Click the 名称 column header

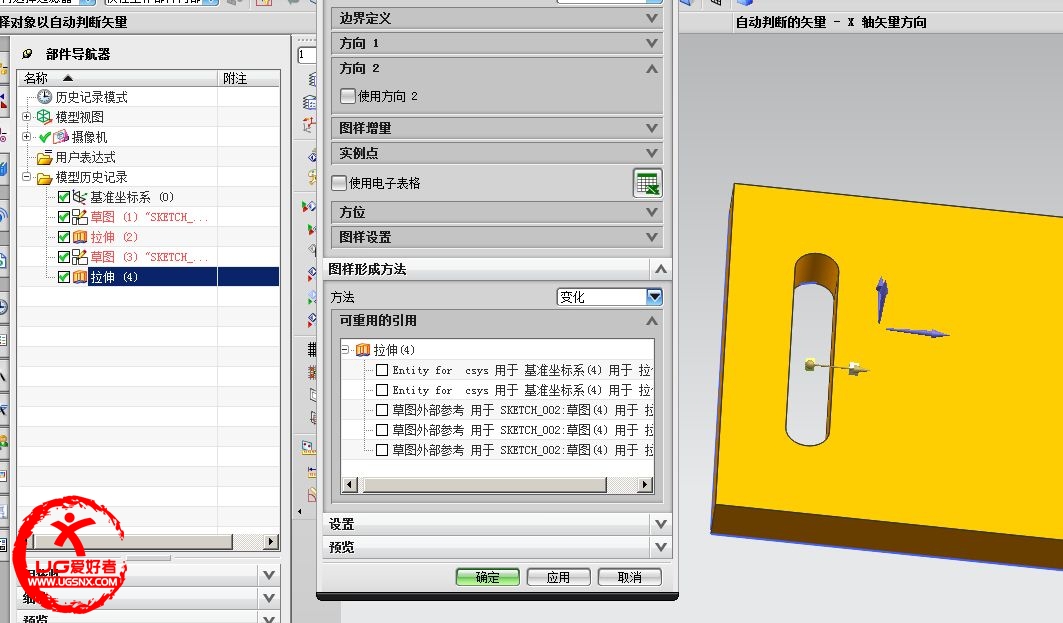point(117,78)
